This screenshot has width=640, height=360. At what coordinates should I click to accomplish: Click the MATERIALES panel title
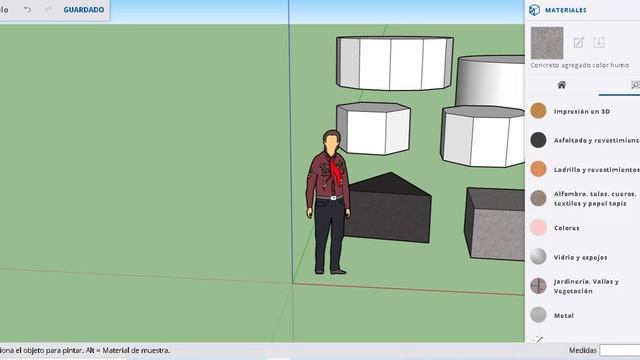(566, 10)
